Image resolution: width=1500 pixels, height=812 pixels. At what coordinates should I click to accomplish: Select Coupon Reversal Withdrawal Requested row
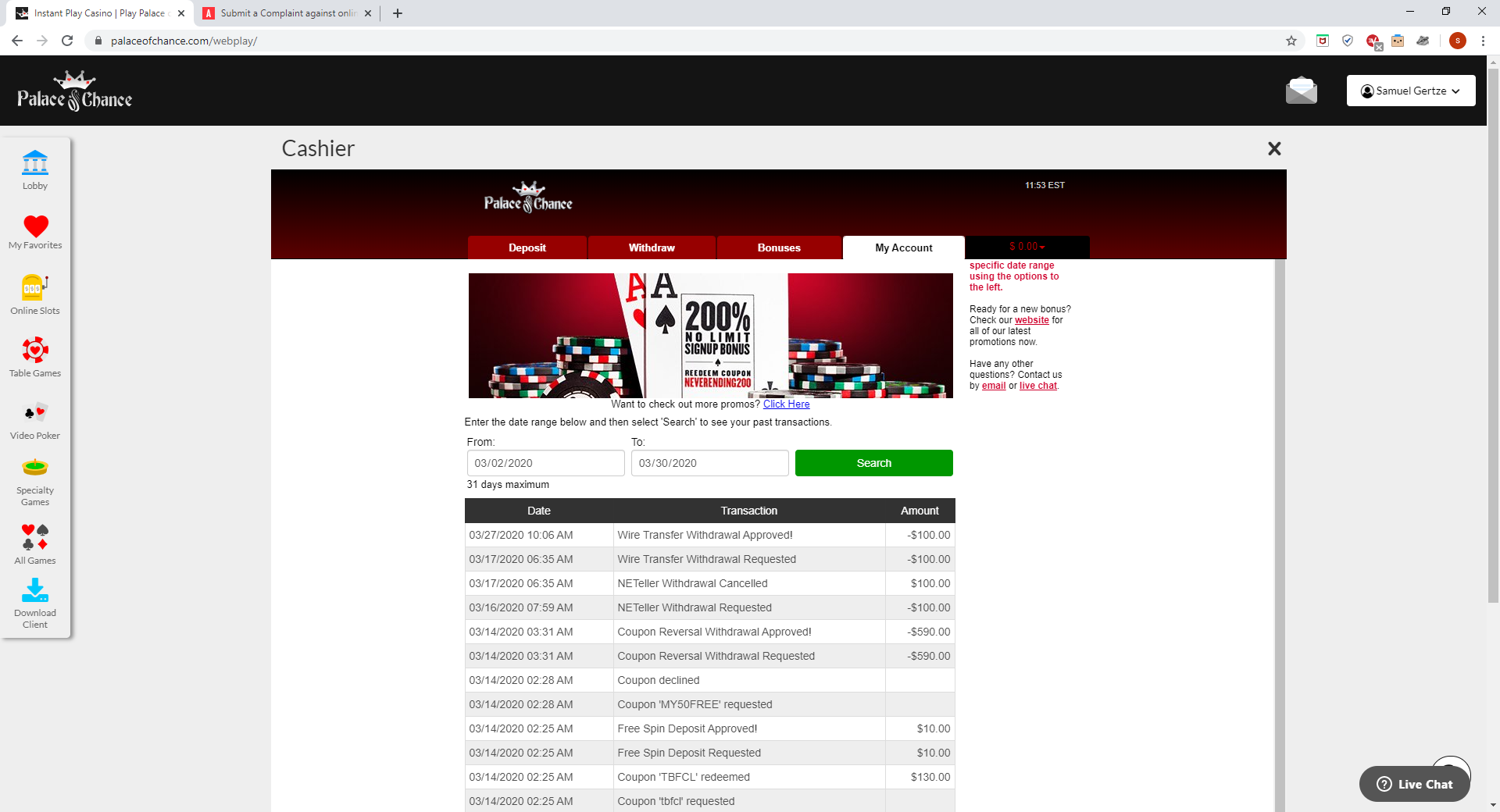tap(710, 656)
